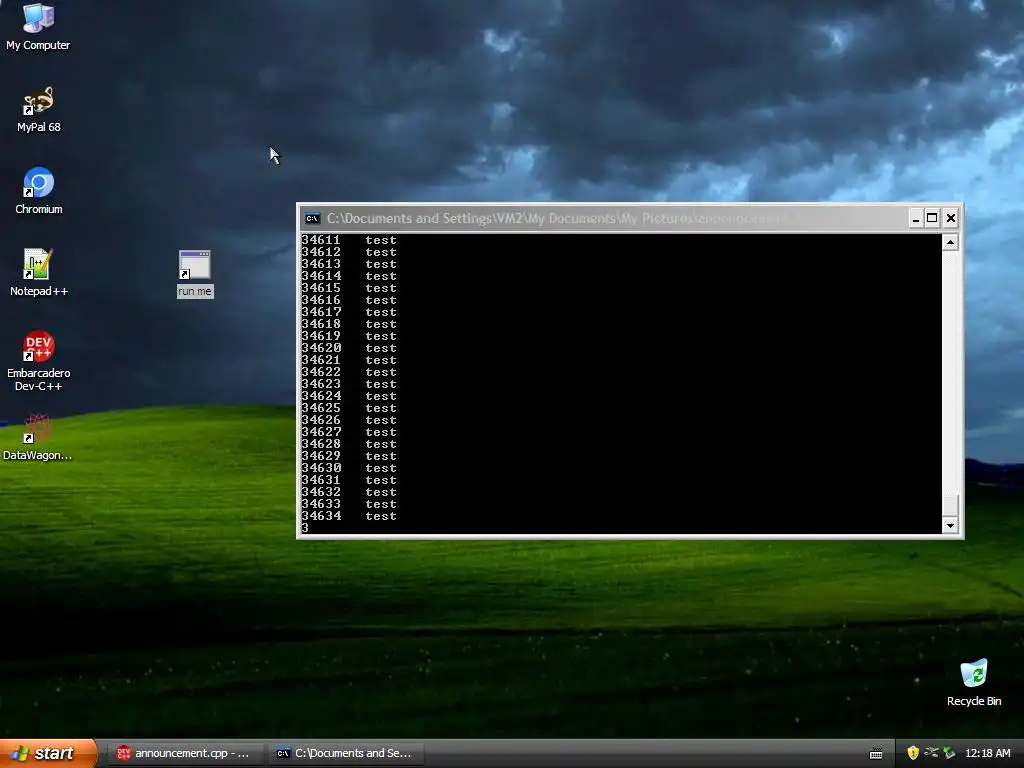Screen dimensions: 1024x768
Task: Click console output line 34615 test
Action: (x=349, y=288)
